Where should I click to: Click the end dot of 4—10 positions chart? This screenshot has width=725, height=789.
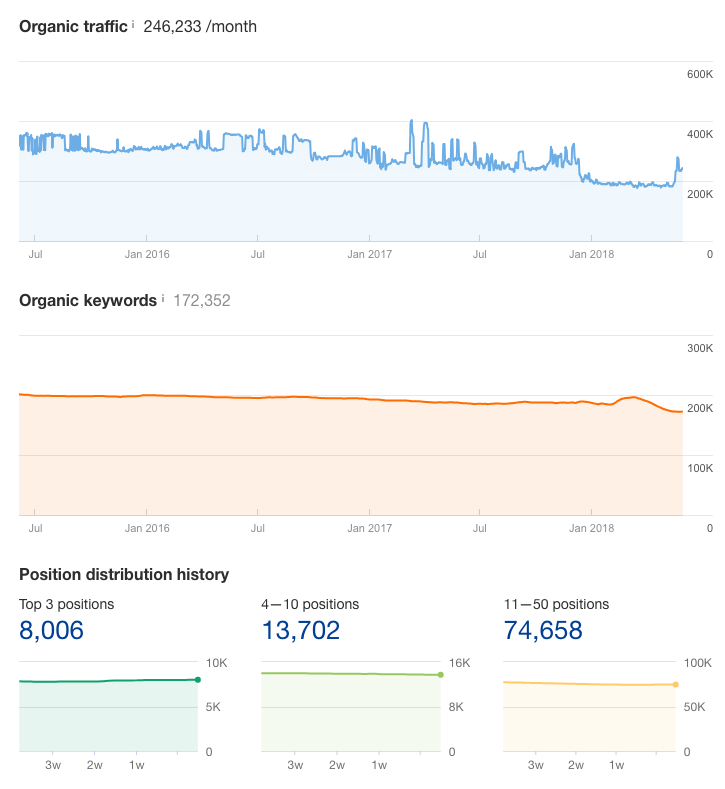[x=441, y=675]
